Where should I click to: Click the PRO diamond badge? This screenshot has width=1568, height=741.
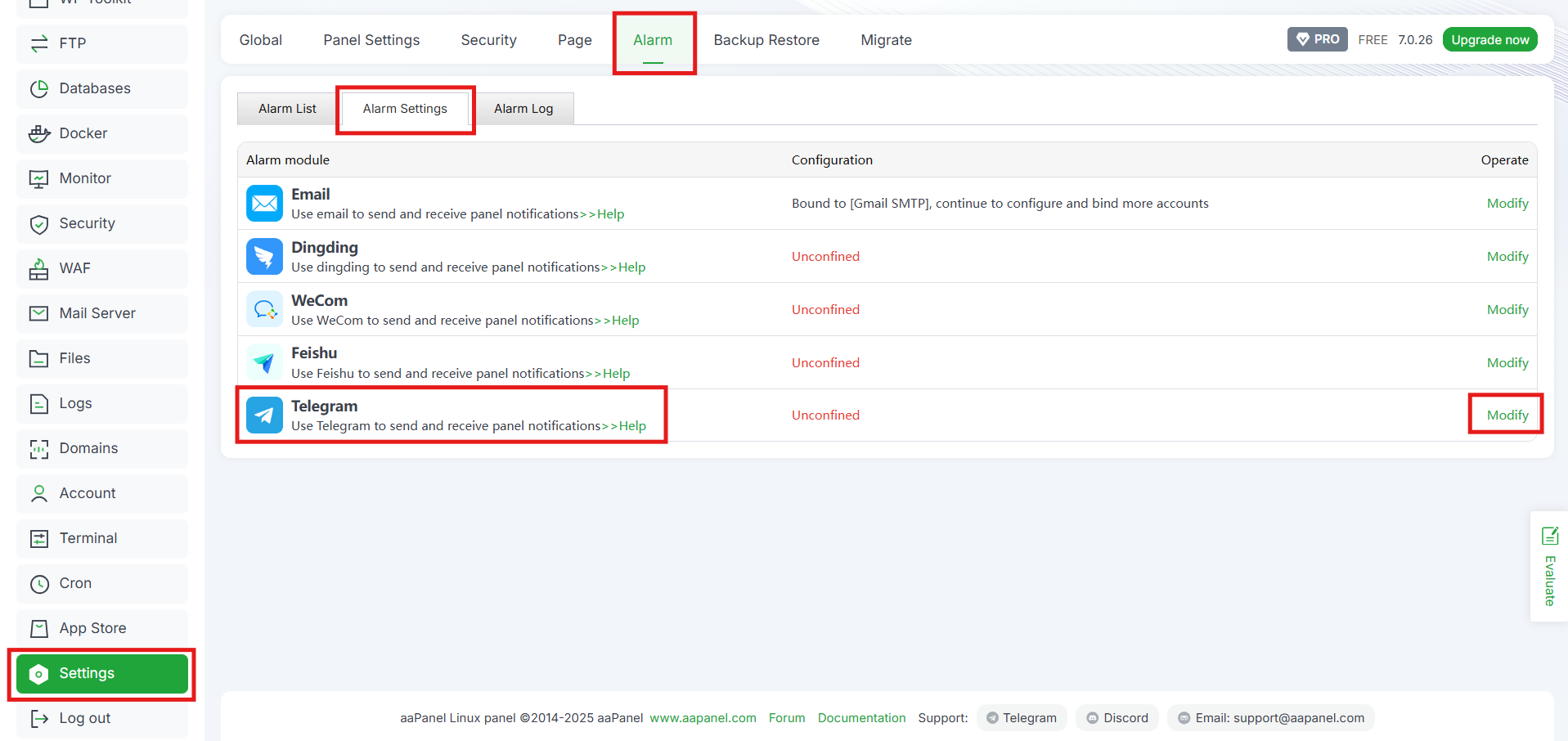(1318, 39)
